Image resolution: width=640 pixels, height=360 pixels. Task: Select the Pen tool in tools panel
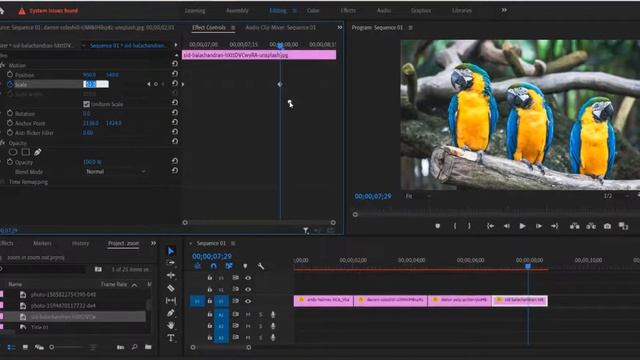point(171,313)
